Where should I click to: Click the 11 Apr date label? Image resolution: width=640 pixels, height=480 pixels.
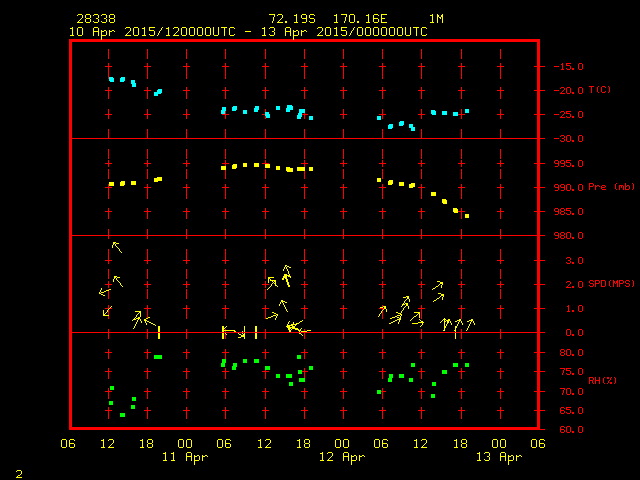point(185,457)
